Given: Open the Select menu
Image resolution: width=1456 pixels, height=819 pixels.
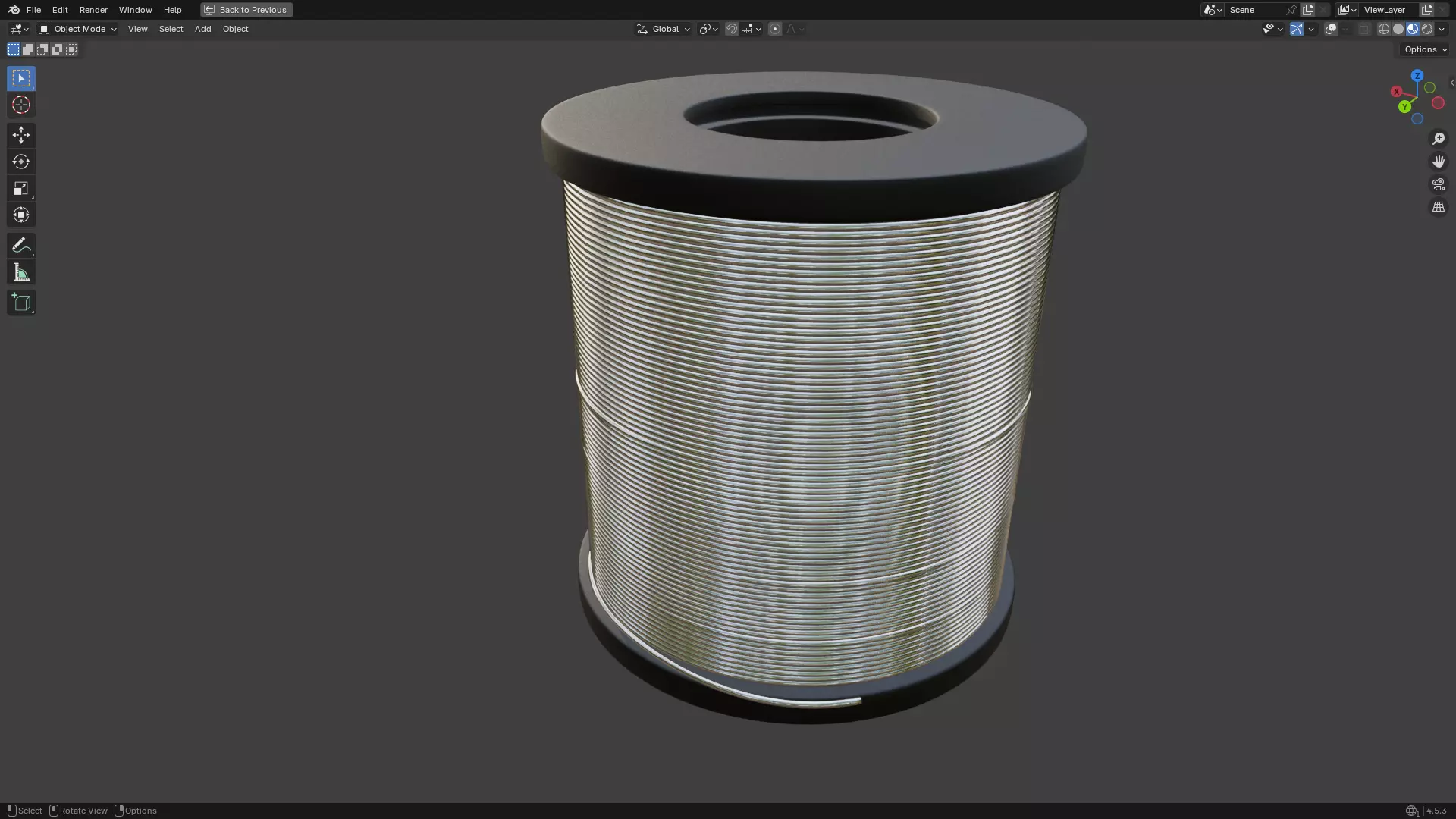Looking at the screenshot, I should 171,29.
